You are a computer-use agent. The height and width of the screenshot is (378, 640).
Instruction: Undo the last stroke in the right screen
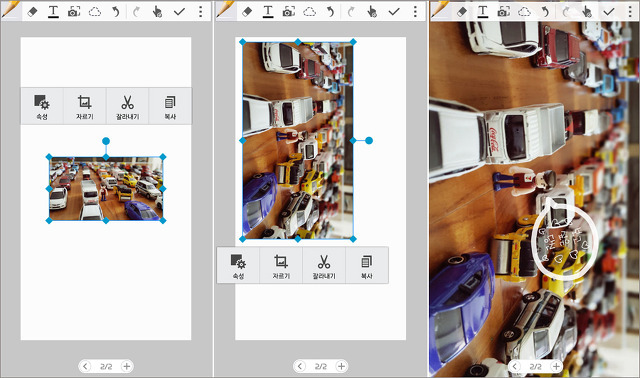[x=545, y=12]
